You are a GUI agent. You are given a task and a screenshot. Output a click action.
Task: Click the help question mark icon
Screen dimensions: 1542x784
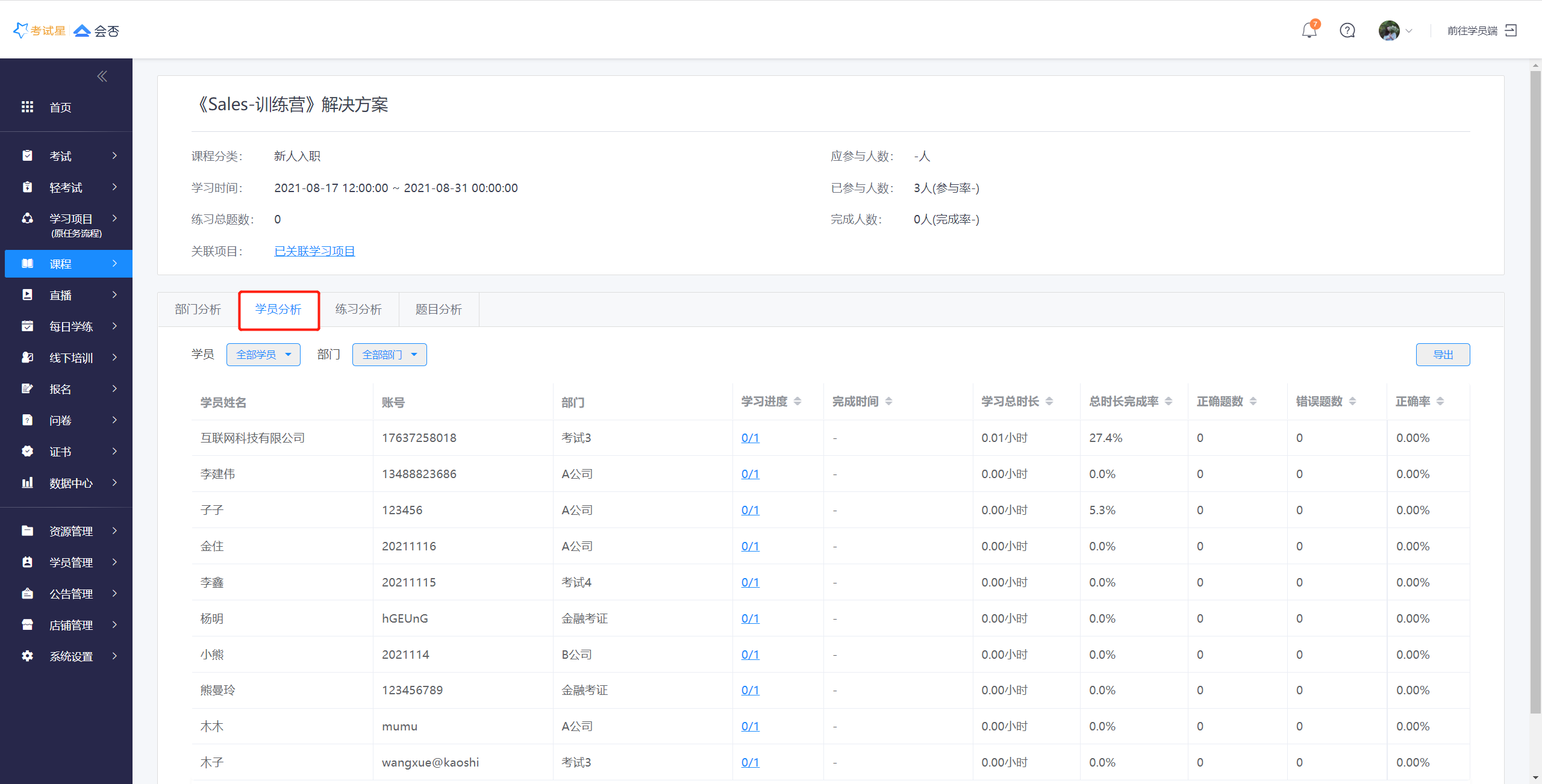click(1347, 31)
